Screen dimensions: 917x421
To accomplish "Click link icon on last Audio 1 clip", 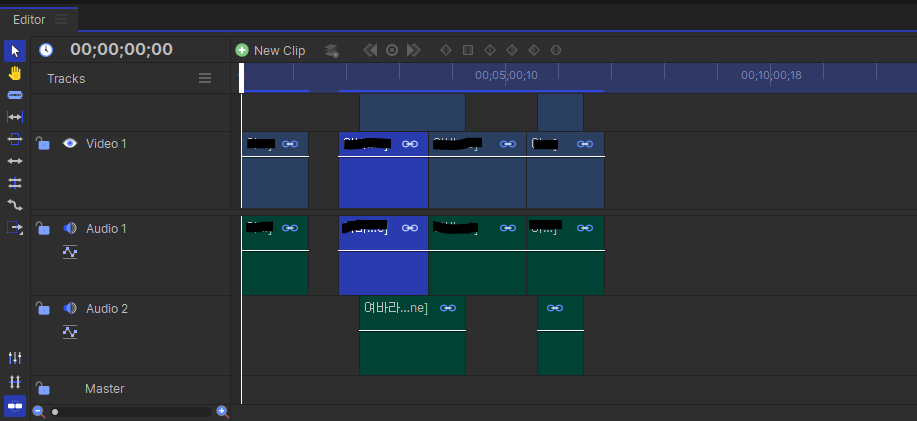I will click(585, 228).
